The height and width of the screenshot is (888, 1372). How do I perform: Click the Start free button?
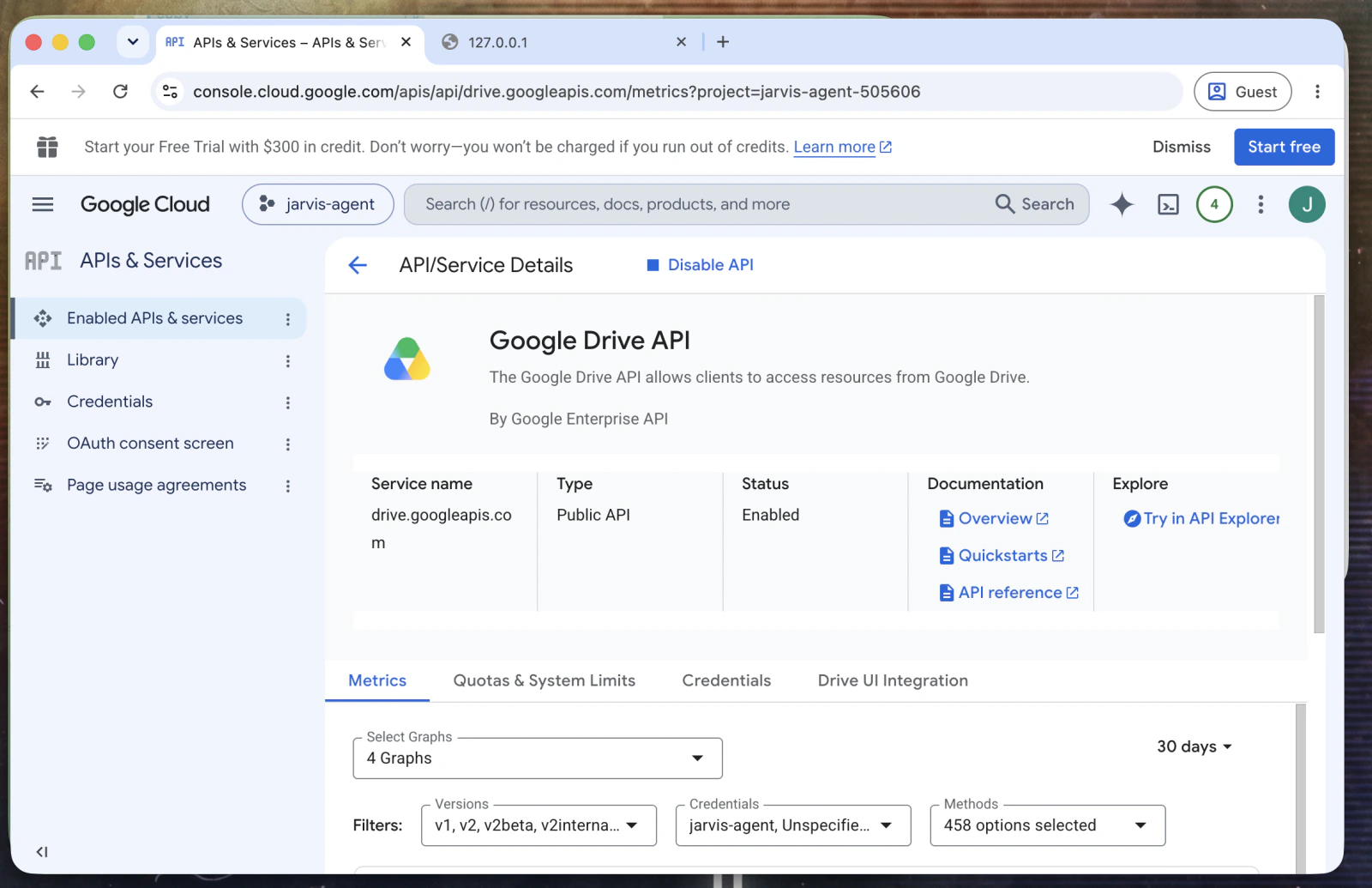[x=1284, y=147]
